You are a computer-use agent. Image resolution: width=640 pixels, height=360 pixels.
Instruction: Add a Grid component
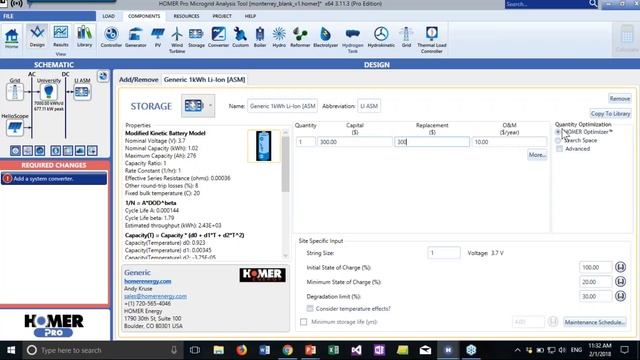click(x=406, y=38)
